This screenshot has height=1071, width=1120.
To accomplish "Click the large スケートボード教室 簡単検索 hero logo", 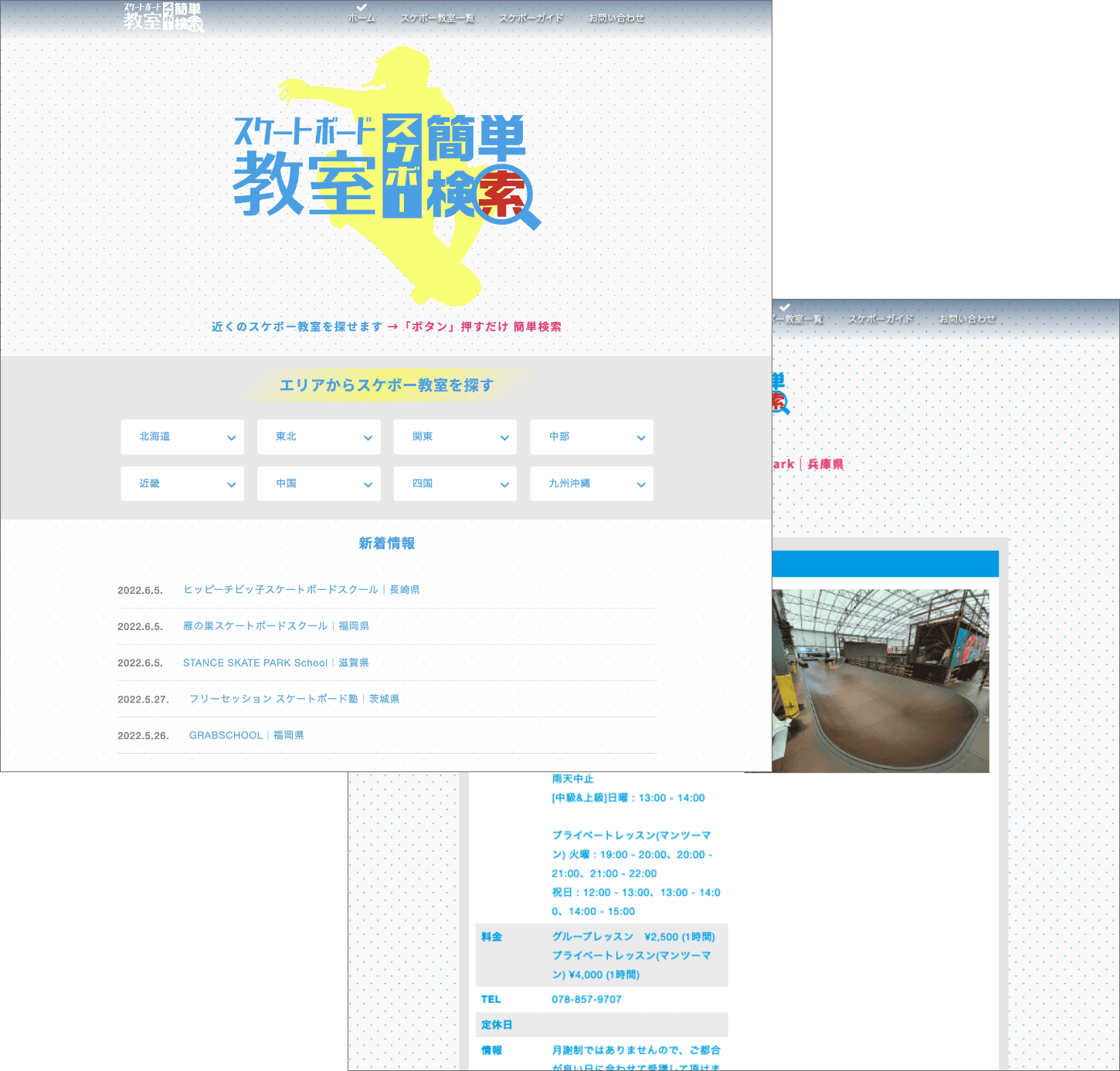I will pyautogui.click(x=386, y=171).
